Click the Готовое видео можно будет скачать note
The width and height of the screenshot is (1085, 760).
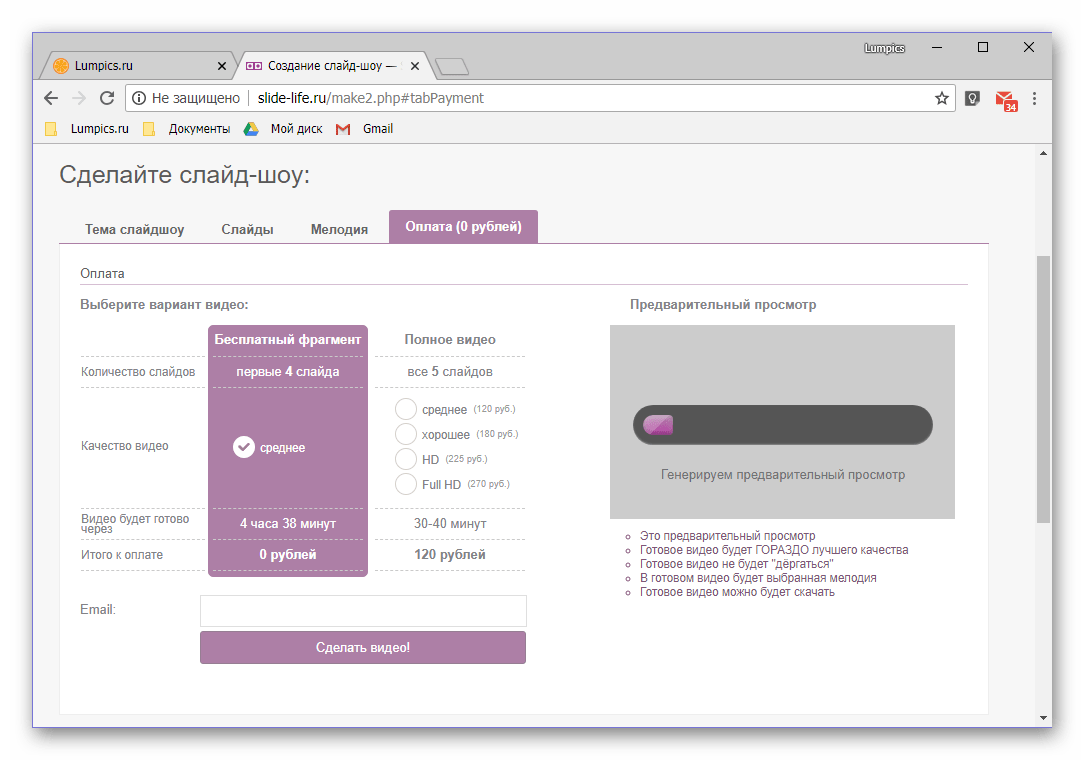[737, 592]
